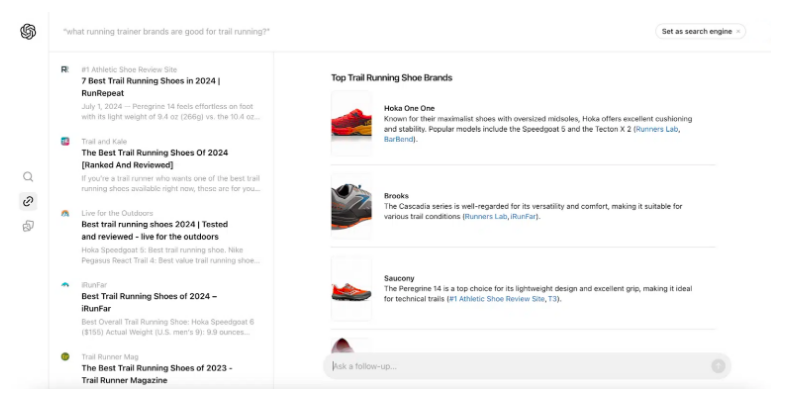Image resolution: width=797 pixels, height=399 pixels.
Task: Click the Hoka One One shoe thumbnail
Action: pos(351,123)
